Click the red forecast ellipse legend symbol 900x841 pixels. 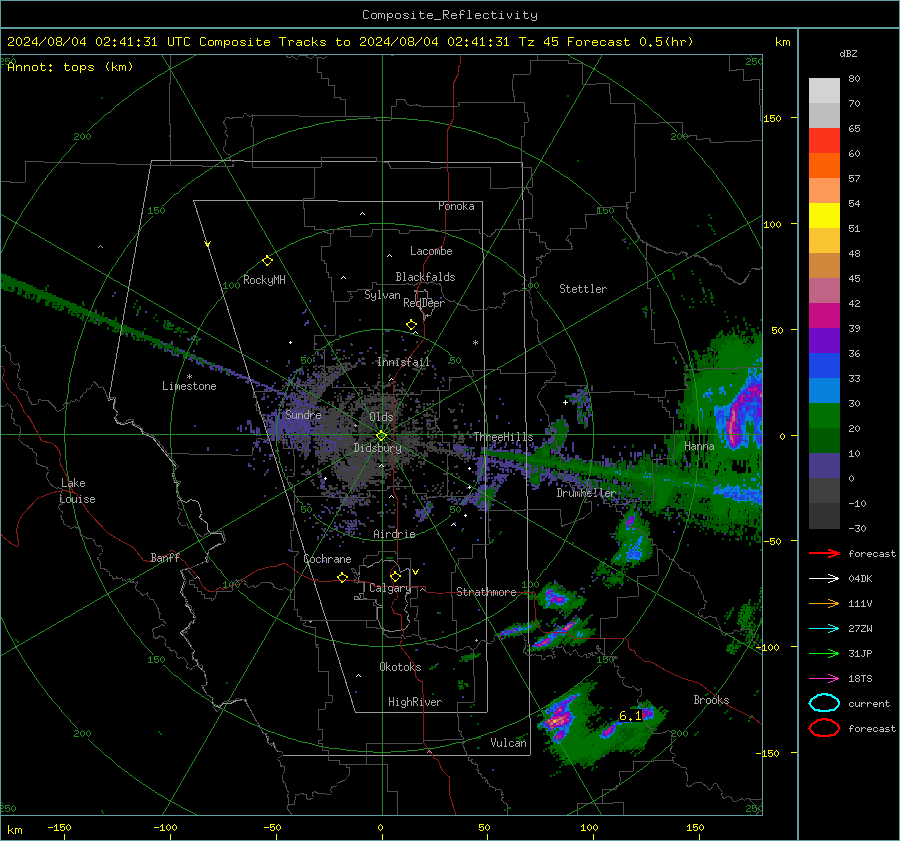[x=825, y=728]
